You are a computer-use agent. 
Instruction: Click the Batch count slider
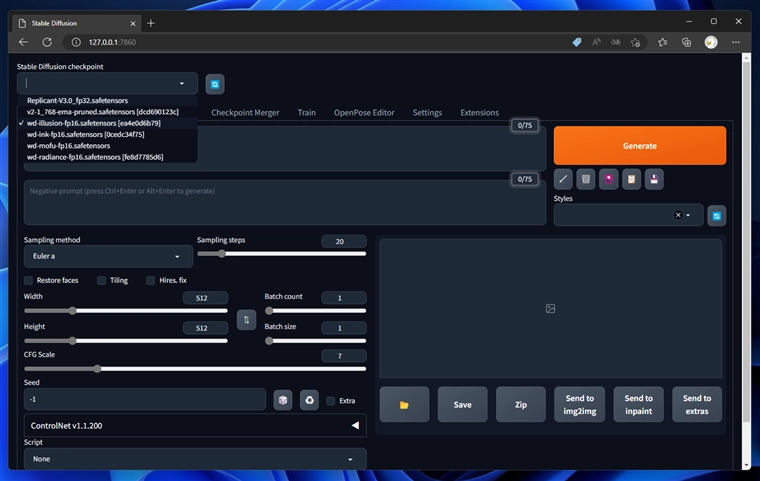315,311
